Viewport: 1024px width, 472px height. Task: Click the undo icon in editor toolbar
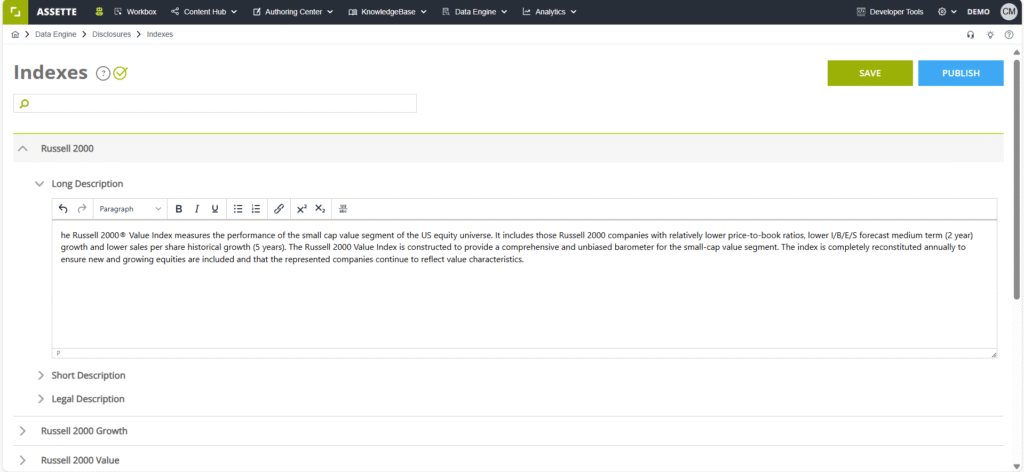pyautogui.click(x=64, y=209)
